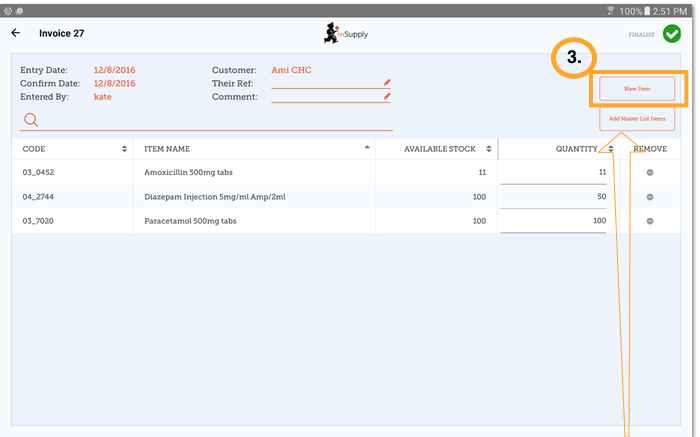Remove the Diazepam Injection row
This screenshot has width=700, height=437.
(x=650, y=197)
